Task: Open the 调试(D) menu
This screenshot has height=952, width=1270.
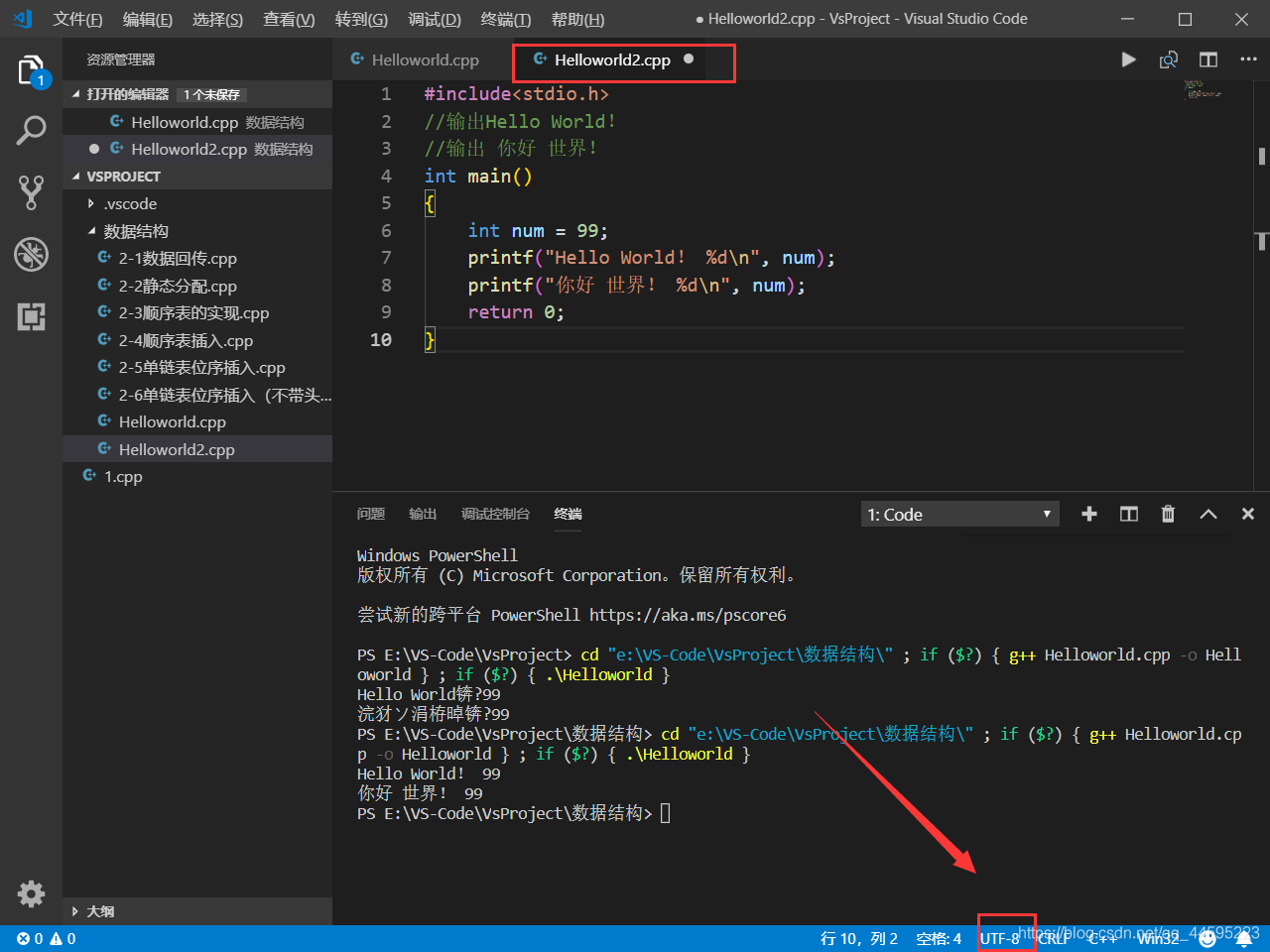Action: click(435, 19)
